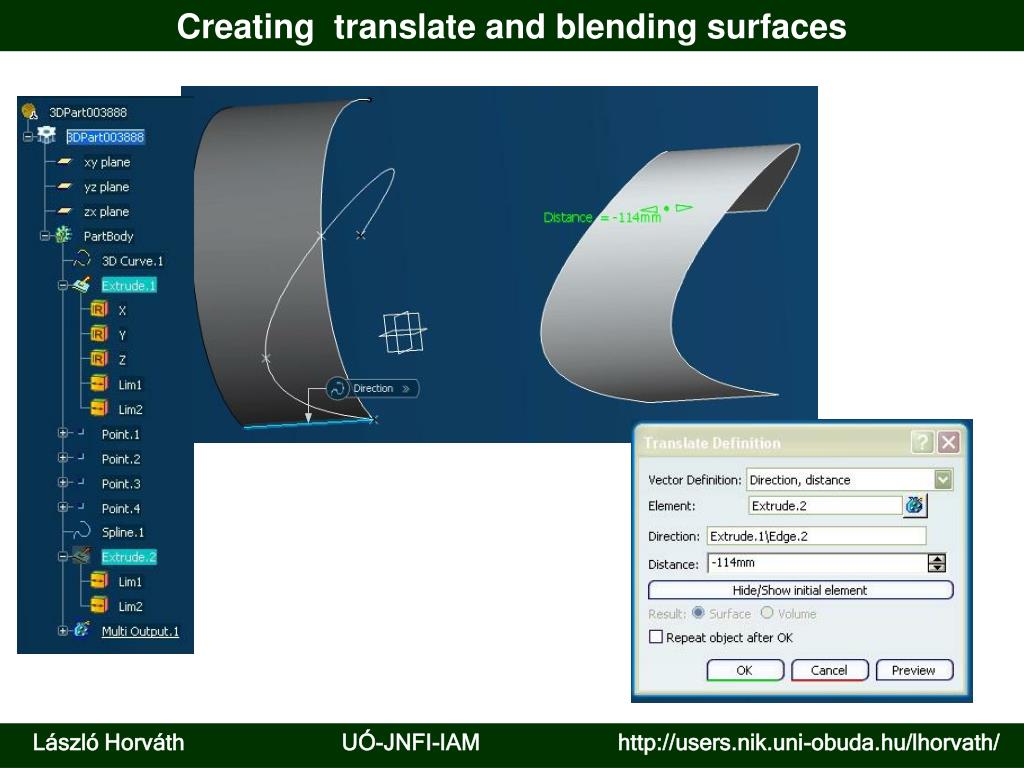
Task: Click the Z parameter icon under Extrude.1
Action: point(99,359)
